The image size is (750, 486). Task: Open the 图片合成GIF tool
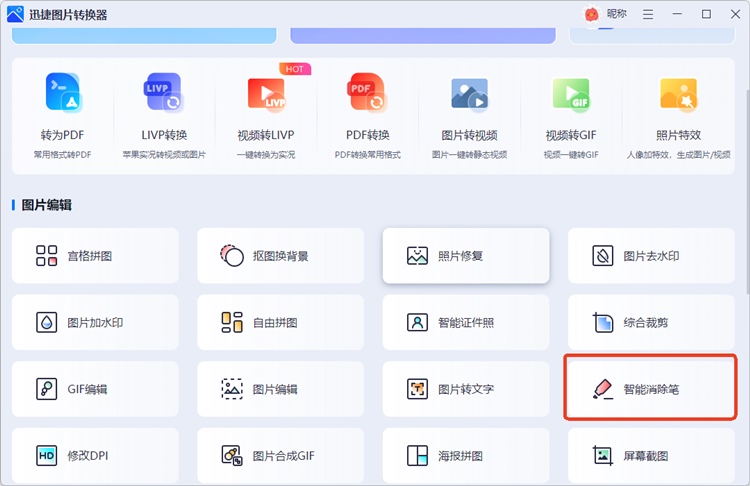[280, 455]
